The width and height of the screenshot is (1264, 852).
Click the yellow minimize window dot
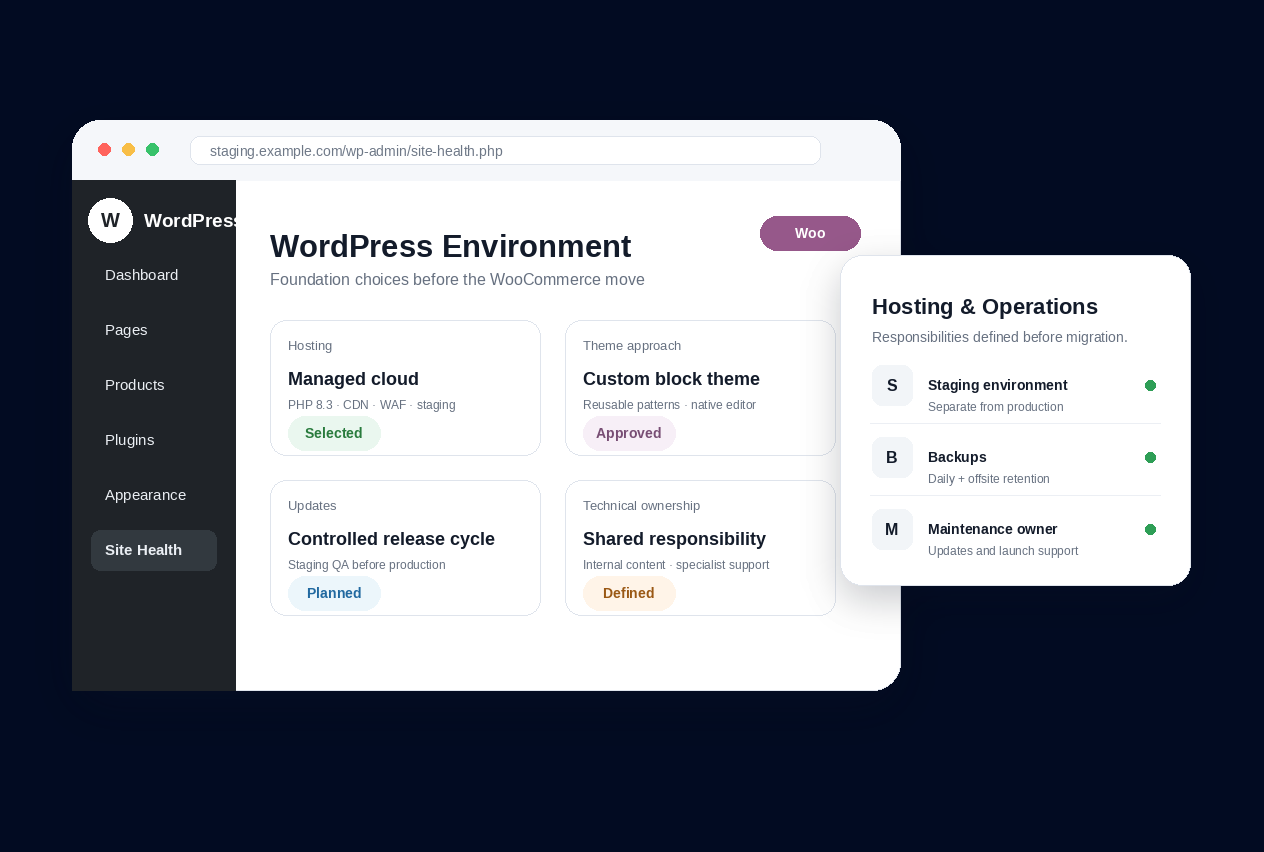[128, 150]
